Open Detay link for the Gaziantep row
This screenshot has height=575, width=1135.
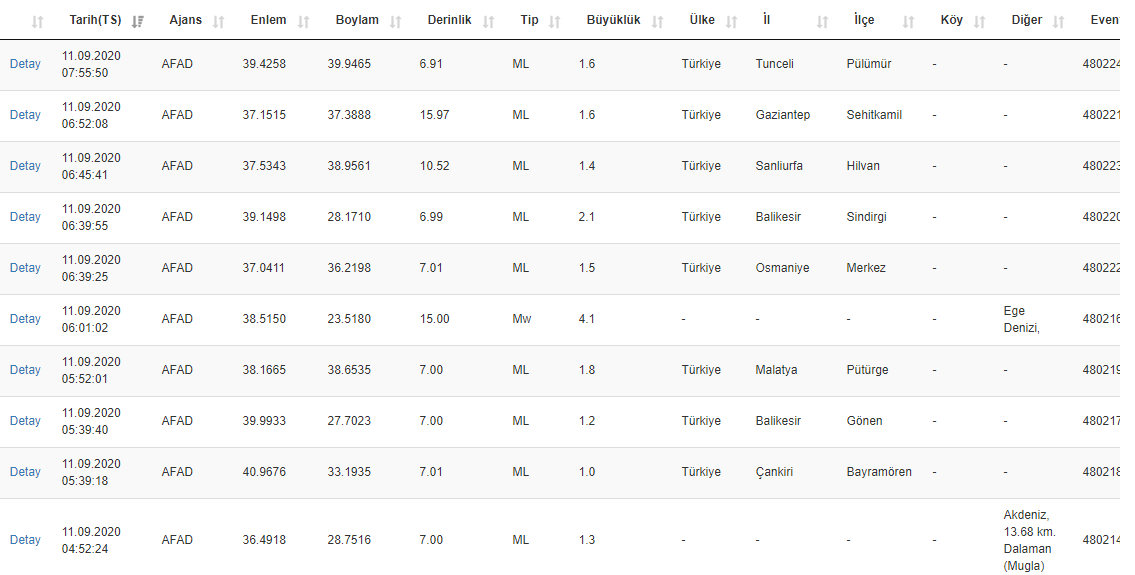click(x=25, y=115)
